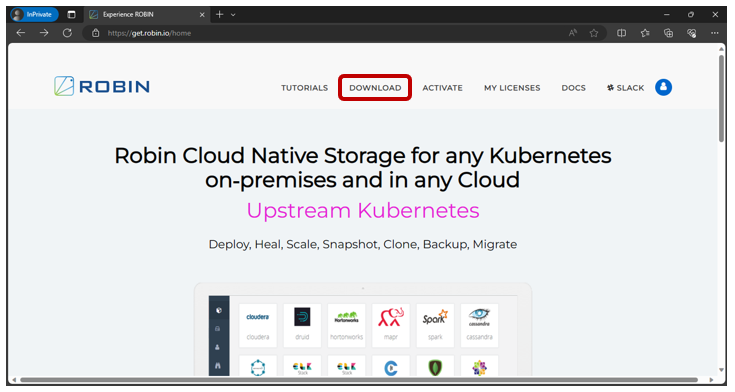Click the browser forward arrow

pyautogui.click(x=44, y=33)
